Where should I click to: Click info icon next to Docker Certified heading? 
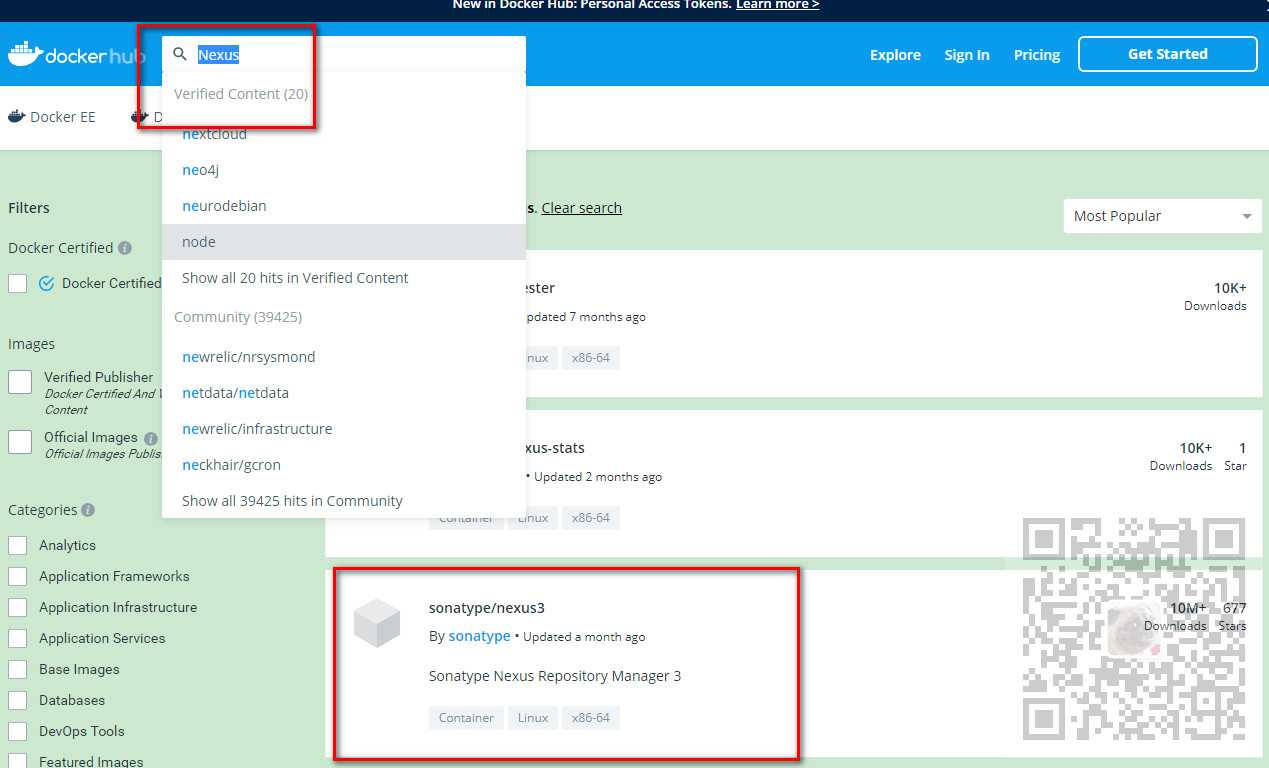[x=124, y=248]
